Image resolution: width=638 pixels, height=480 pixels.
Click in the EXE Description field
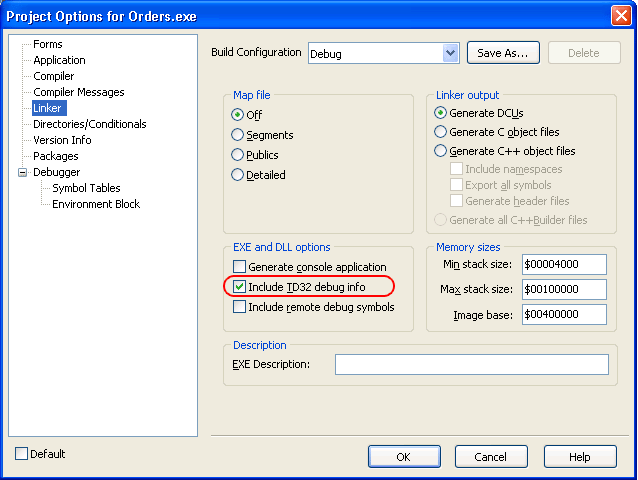pyautogui.click(x=471, y=364)
